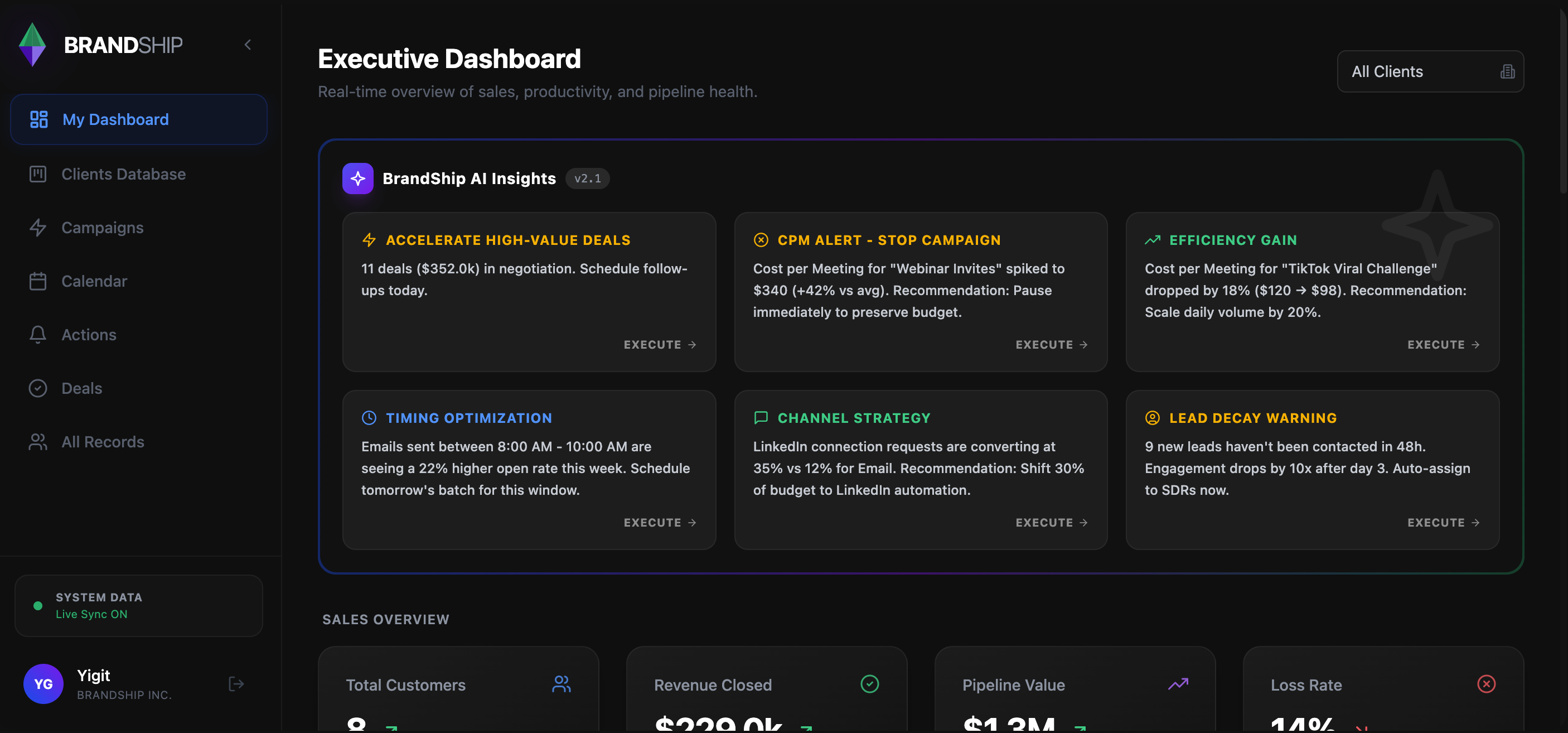Image resolution: width=1568 pixels, height=733 pixels.
Task: Collapse the sidebar with the chevron arrow
Action: (x=247, y=44)
